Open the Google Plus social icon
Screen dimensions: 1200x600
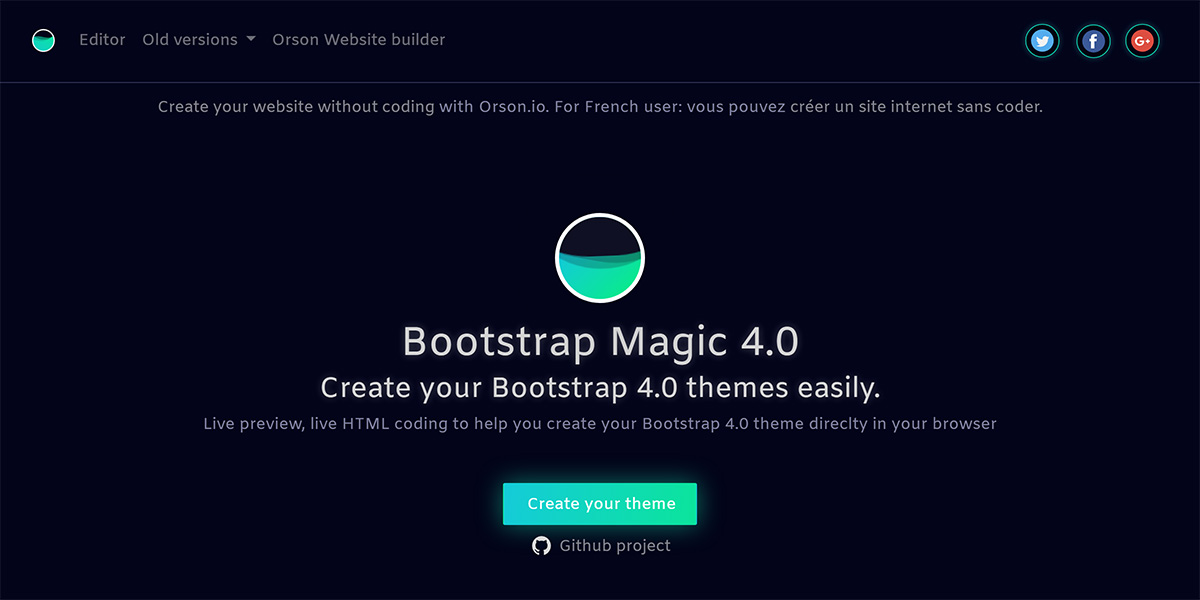tap(1142, 41)
